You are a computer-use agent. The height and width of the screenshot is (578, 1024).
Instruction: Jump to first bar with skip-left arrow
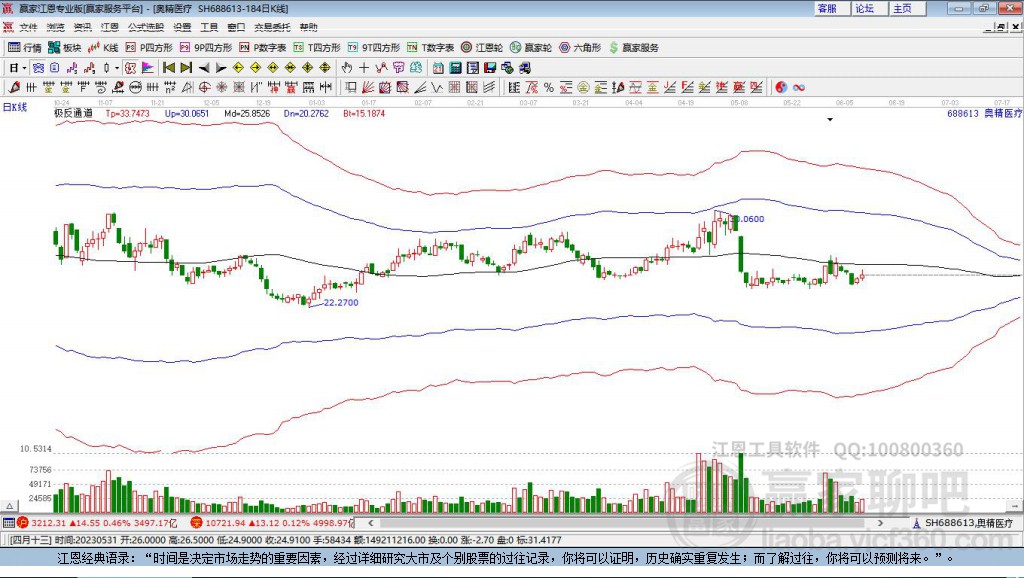168,68
